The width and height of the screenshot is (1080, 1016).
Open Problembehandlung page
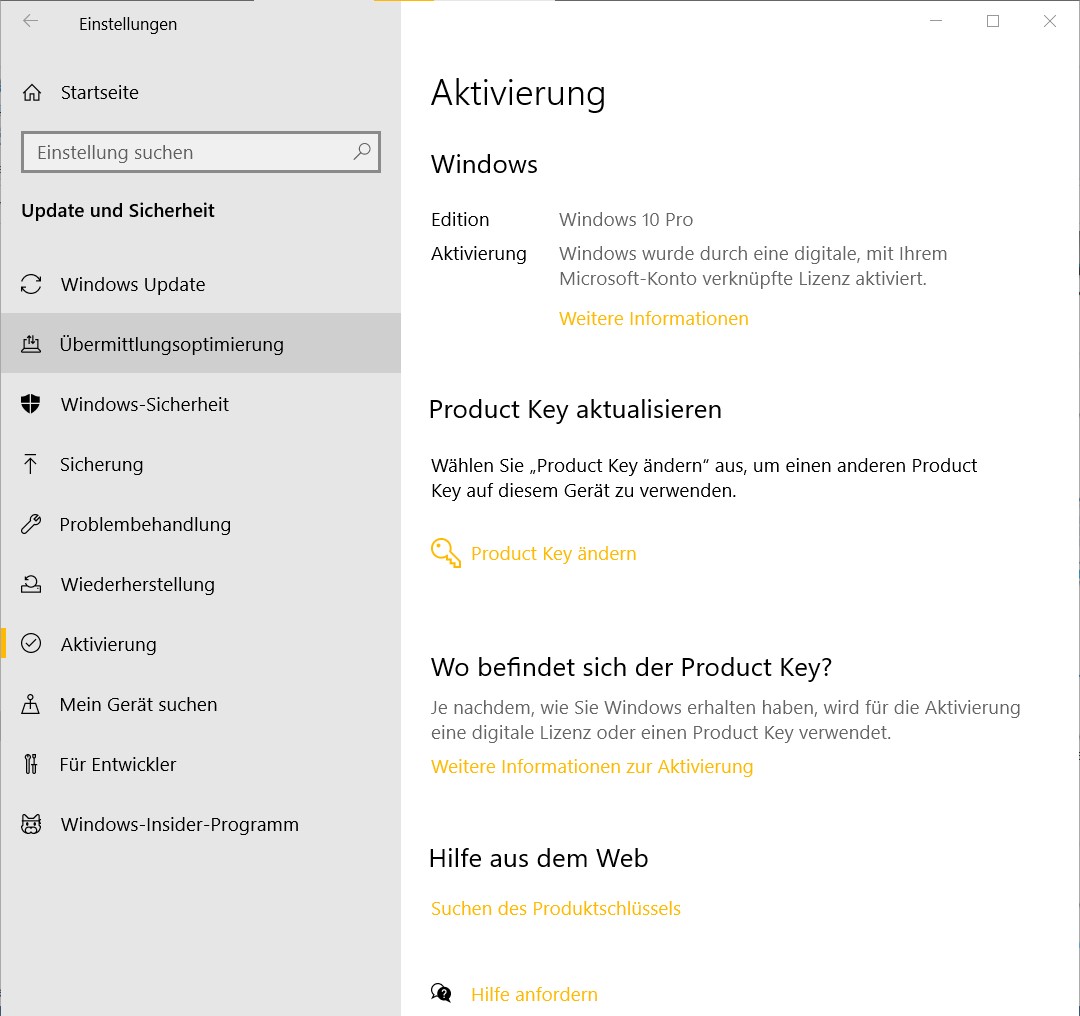[200, 523]
